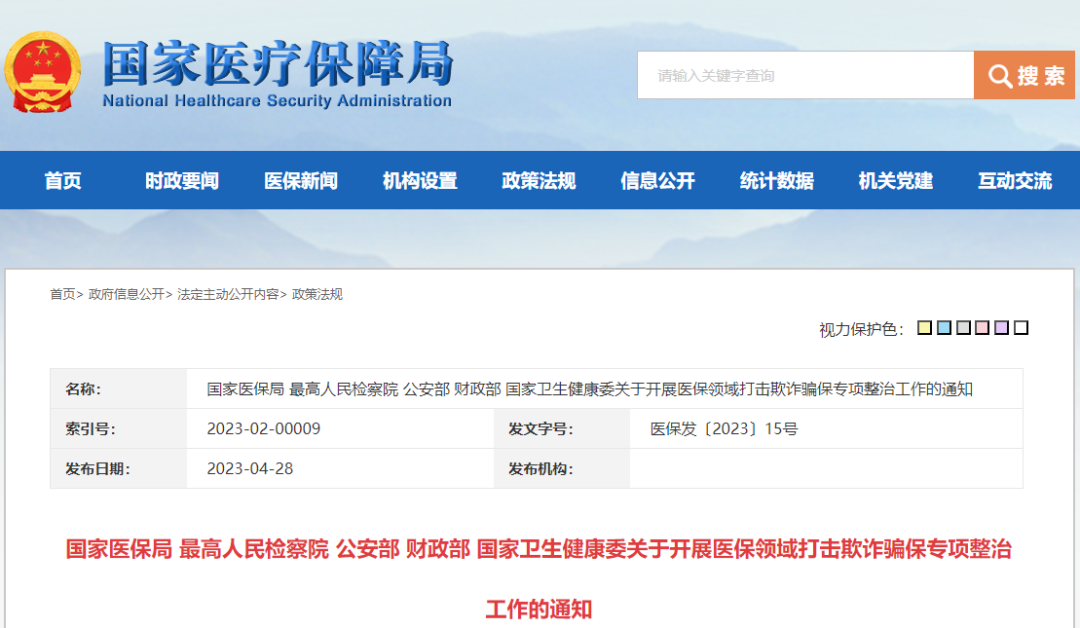Open the 时政要闻 menu item

click(182, 180)
